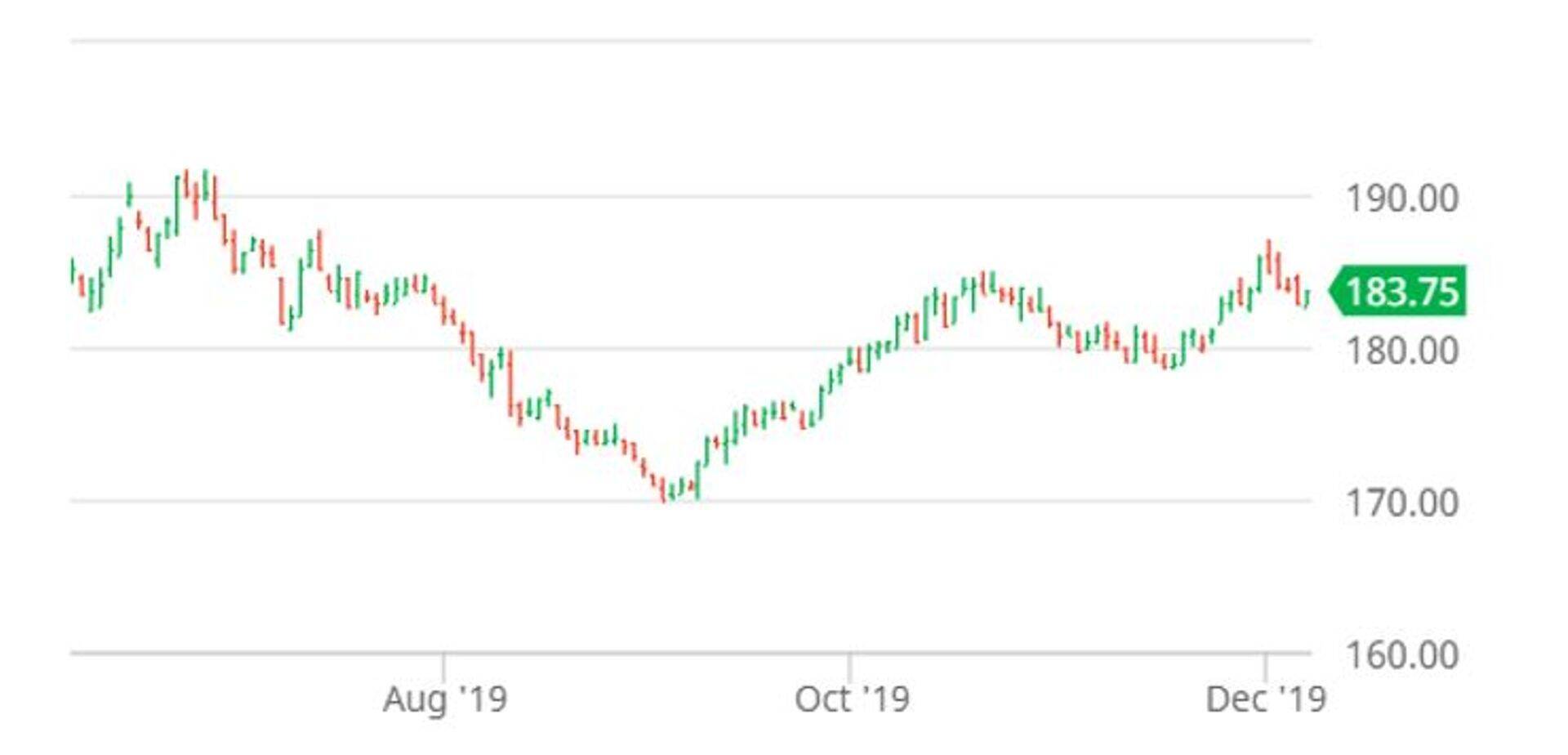Click the Dec '19 date label
The width and height of the screenshot is (1568, 755).
(1266, 699)
